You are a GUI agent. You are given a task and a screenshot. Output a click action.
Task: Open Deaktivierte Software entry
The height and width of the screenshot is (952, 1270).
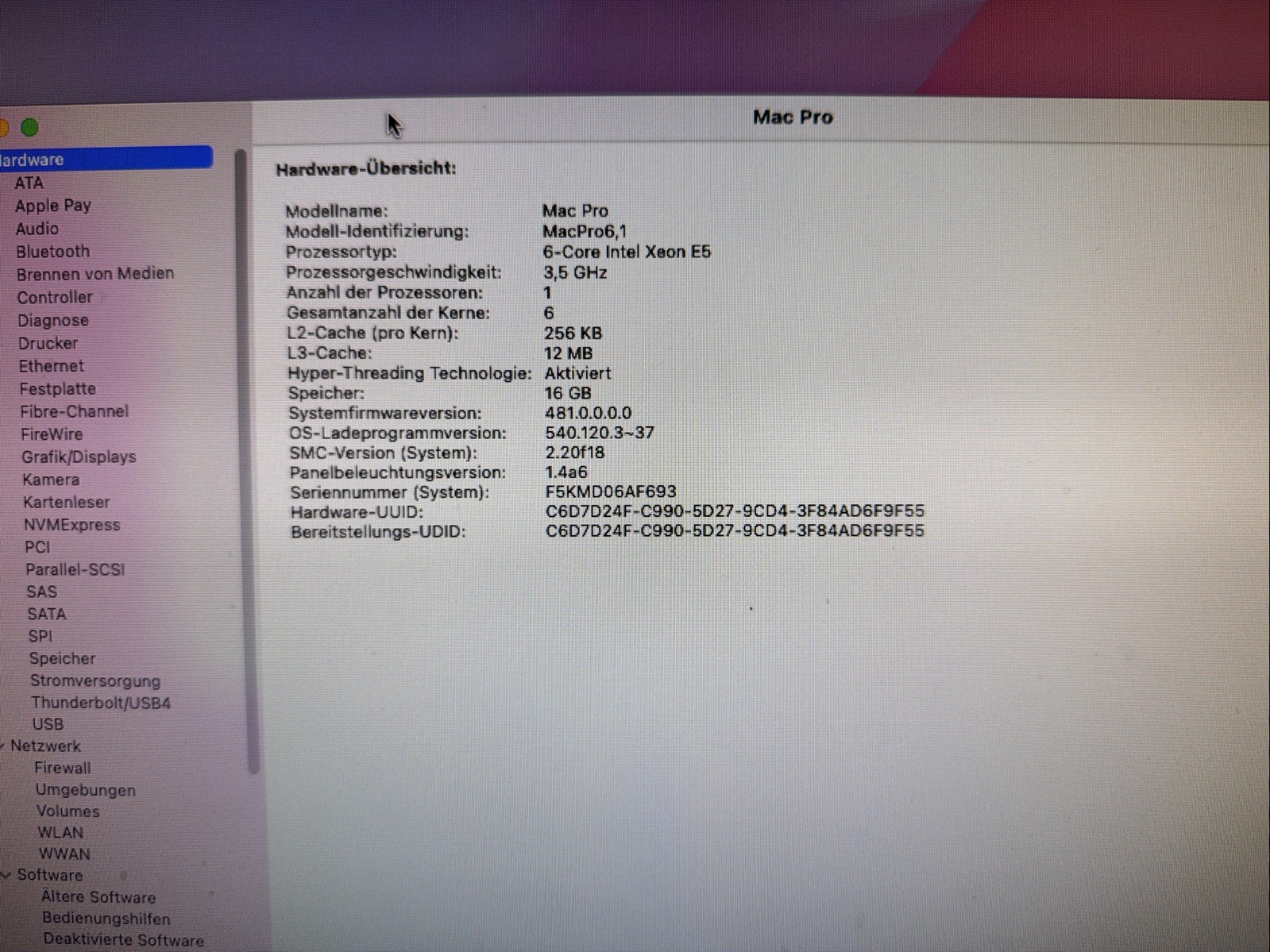tap(123, 940)
